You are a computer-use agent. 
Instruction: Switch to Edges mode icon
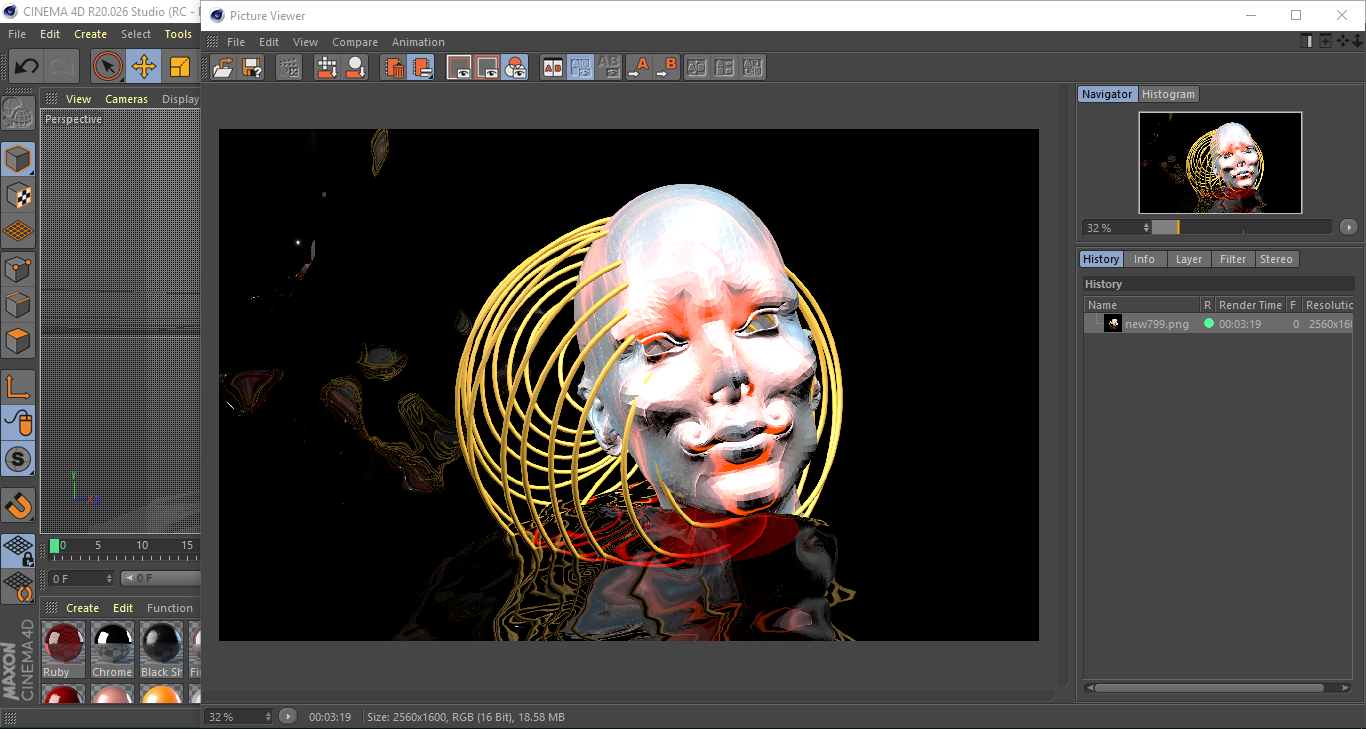tap(18, 304)
